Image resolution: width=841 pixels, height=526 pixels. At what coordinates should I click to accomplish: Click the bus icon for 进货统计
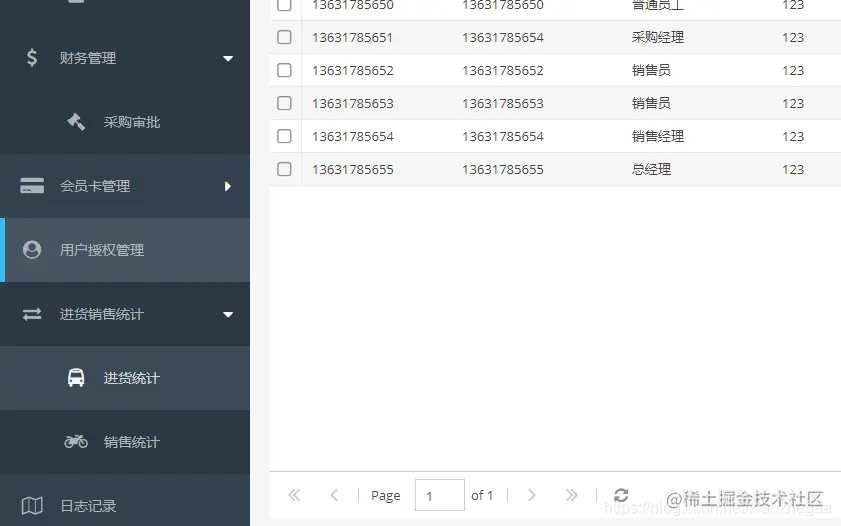(x=76, y=378)
